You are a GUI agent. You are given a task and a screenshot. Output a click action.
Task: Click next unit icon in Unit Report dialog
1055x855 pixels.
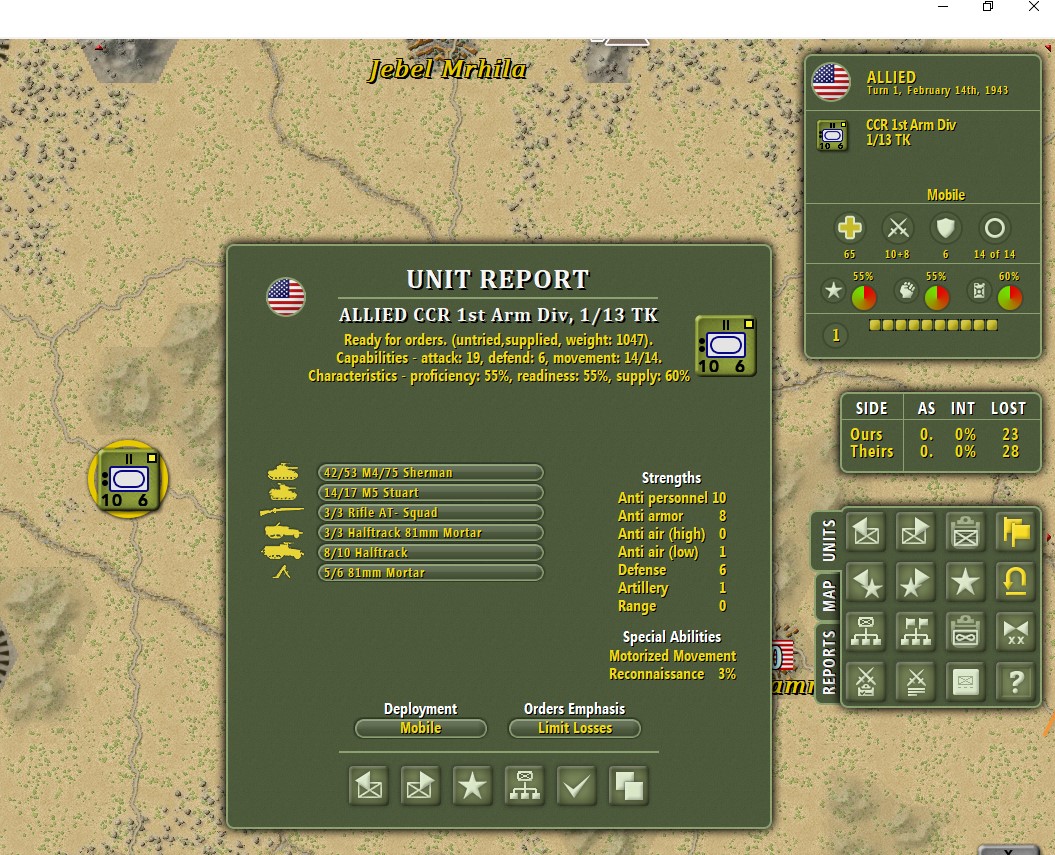point(420,785)
